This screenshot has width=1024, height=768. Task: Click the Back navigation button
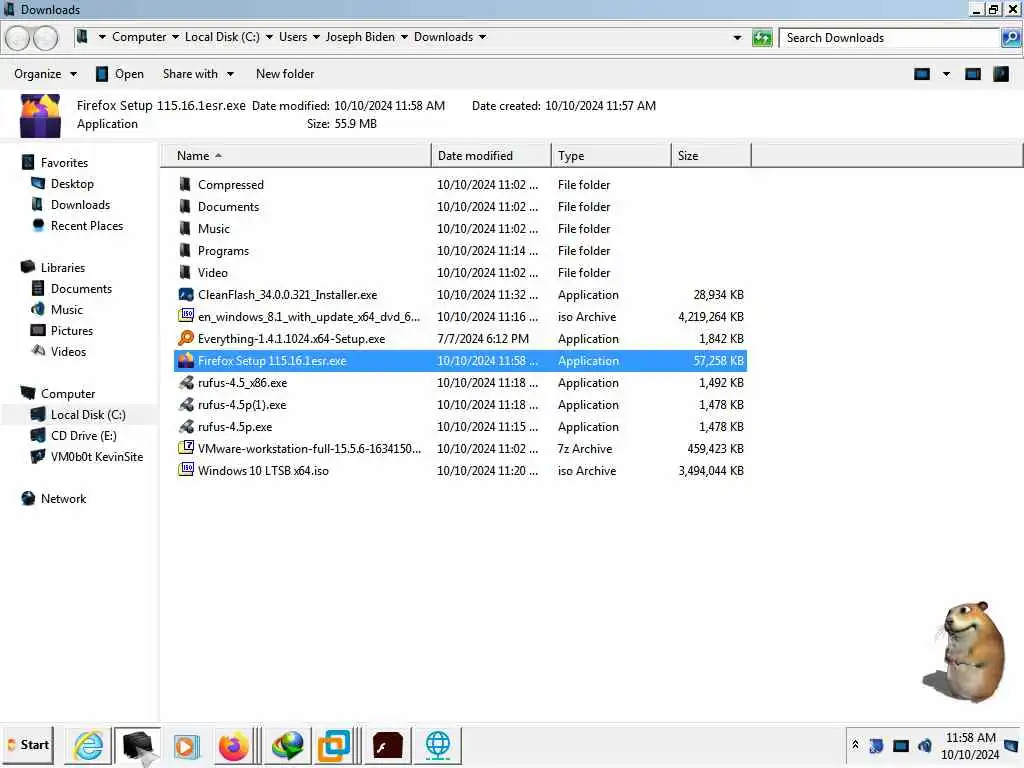pyautogui.click(x=18, y=39)
